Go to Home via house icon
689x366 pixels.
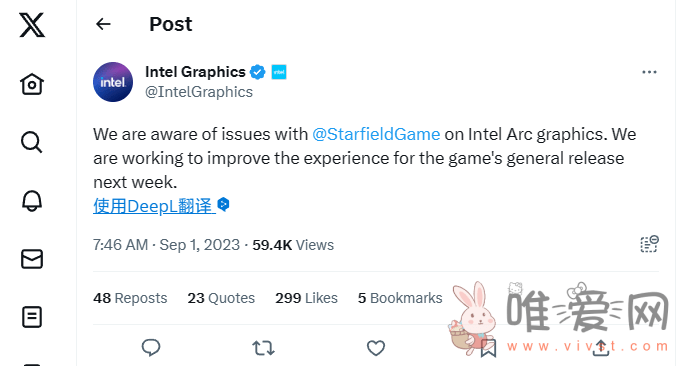click(32, 83)
